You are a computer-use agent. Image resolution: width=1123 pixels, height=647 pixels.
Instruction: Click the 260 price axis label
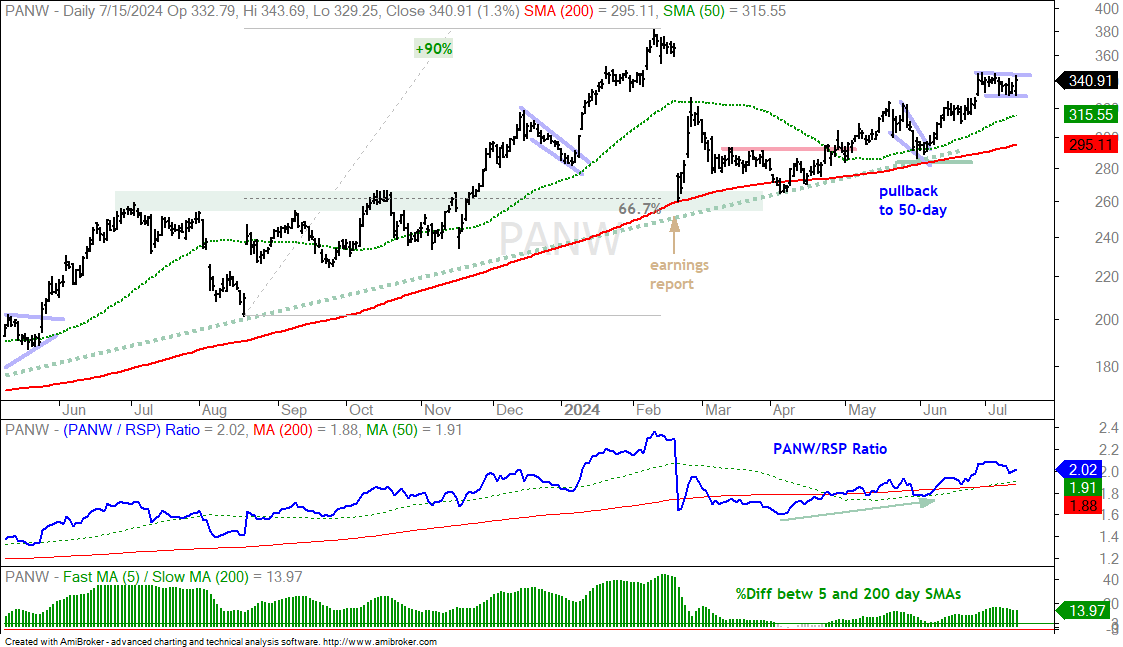coord(1107,201)
